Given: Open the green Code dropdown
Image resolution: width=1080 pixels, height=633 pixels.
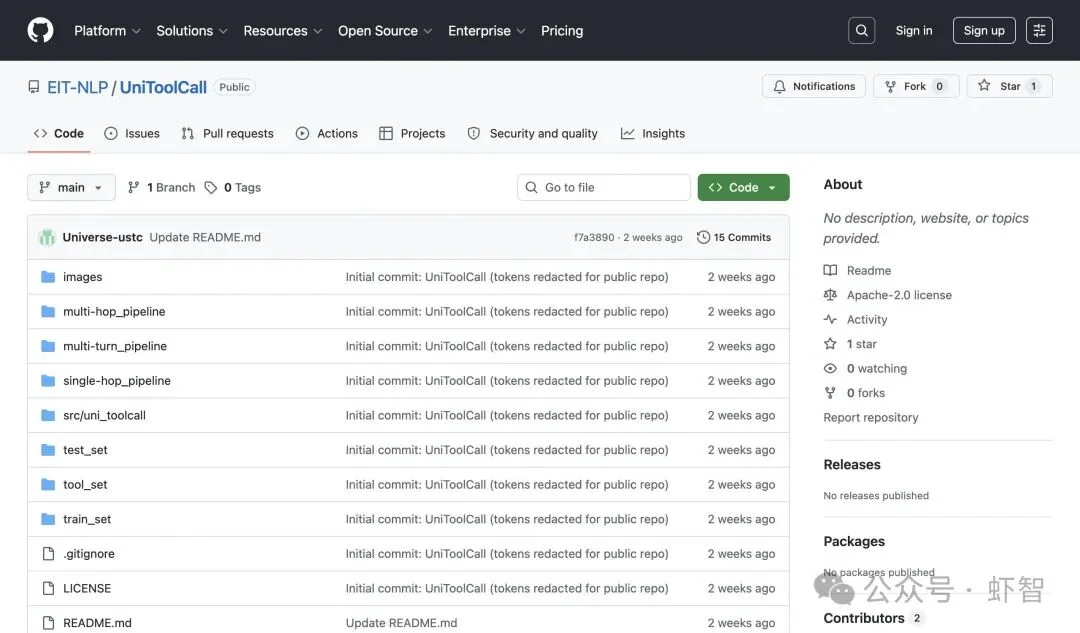Looking at the screenshot, I should pyautogui.click(x=743, y=188).
